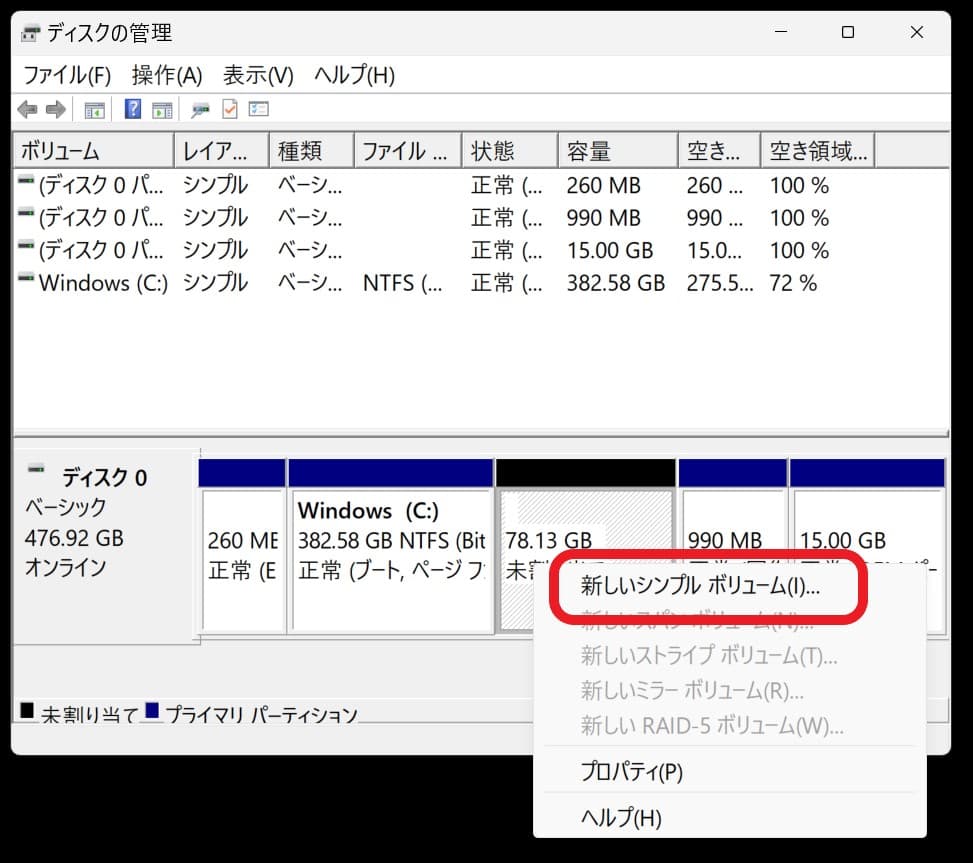Click the Back arrow toolbar icon

[x=27, y=110]
